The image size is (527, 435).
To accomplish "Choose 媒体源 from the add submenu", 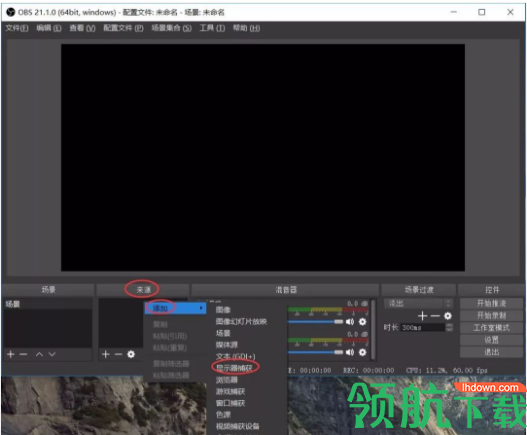I will tap(227, 345).
